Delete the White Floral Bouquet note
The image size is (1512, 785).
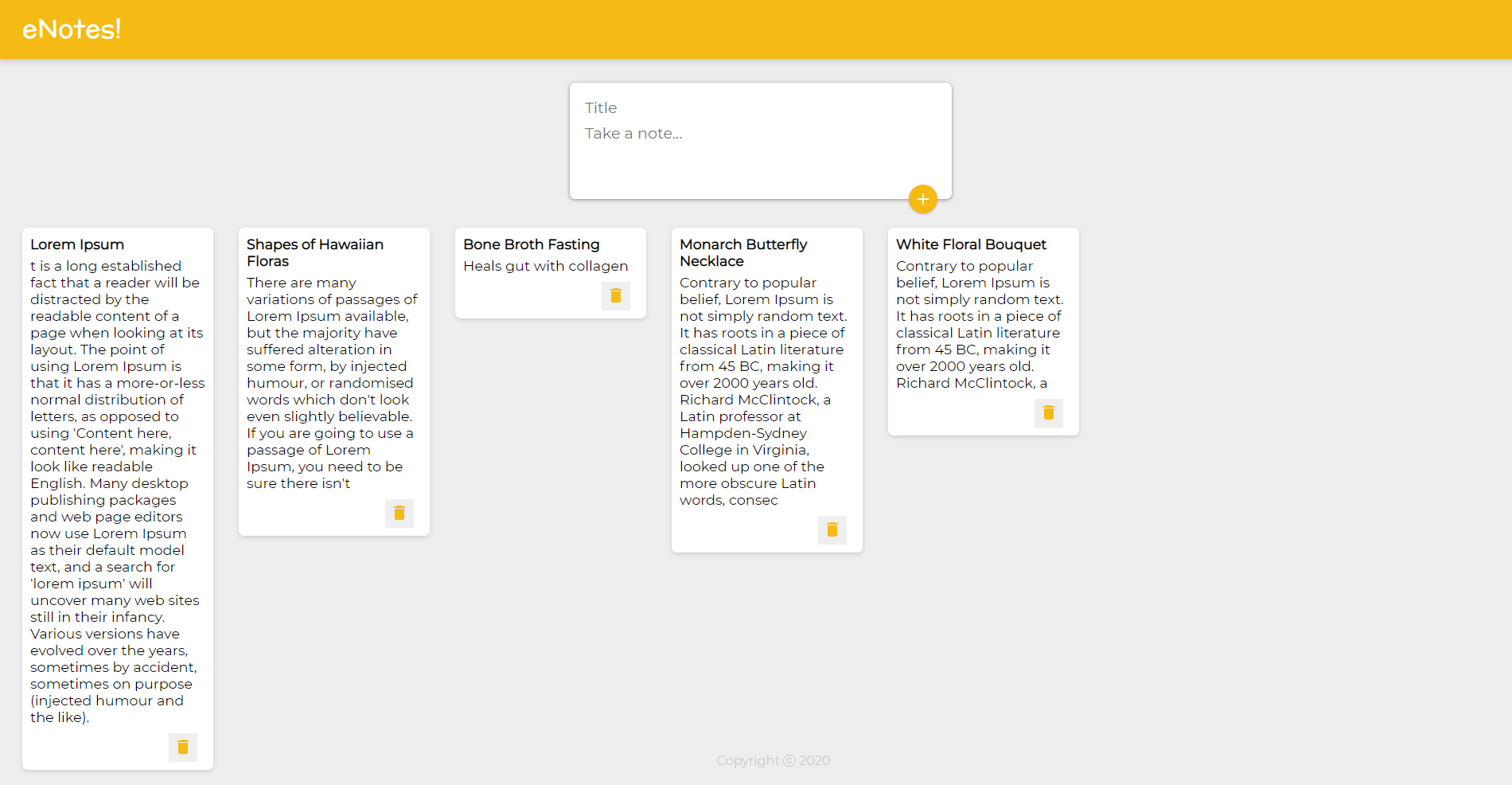[x=1049, y=412]
